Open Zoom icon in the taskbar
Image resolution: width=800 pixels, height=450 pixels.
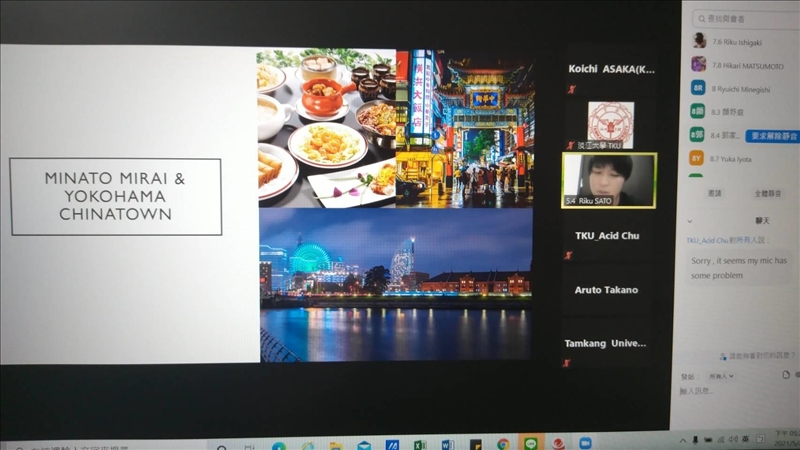coord(586,444)
